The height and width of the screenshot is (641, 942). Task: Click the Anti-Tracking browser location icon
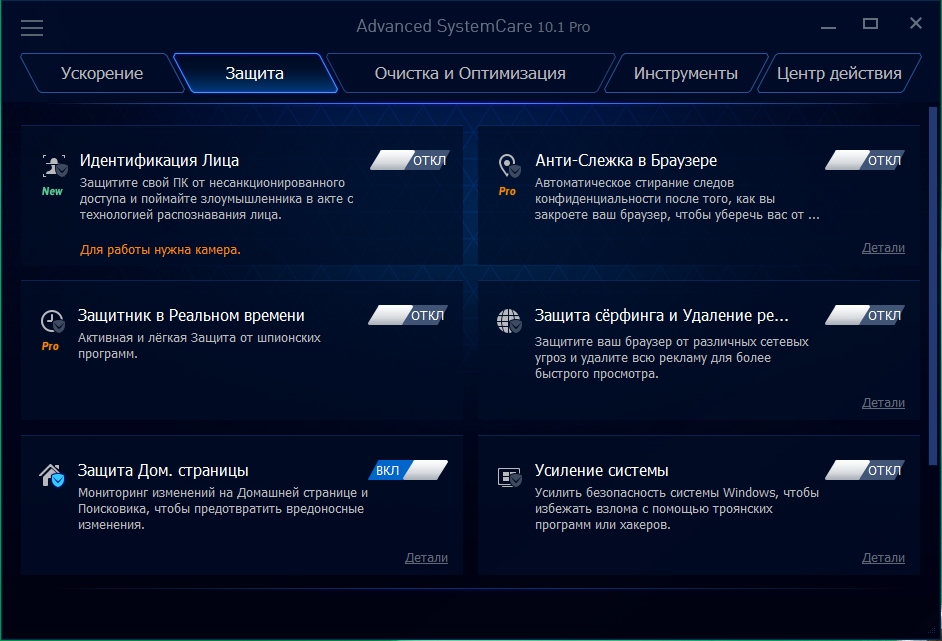[509, 166]
